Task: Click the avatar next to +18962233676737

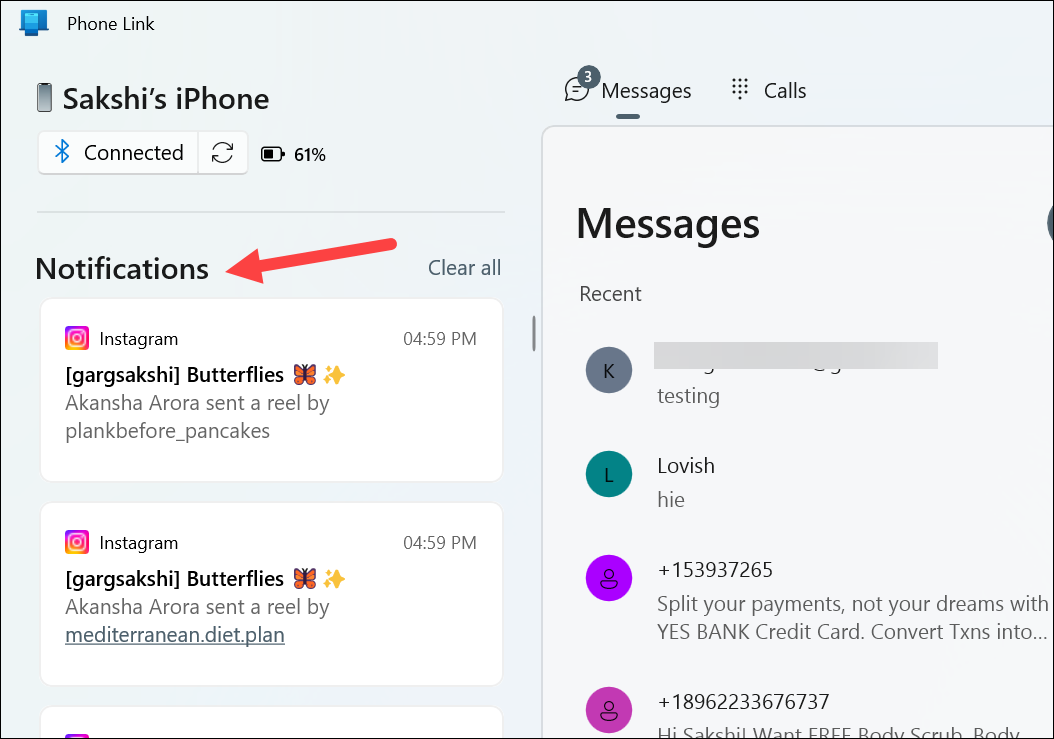Action: tap(609, 710)
